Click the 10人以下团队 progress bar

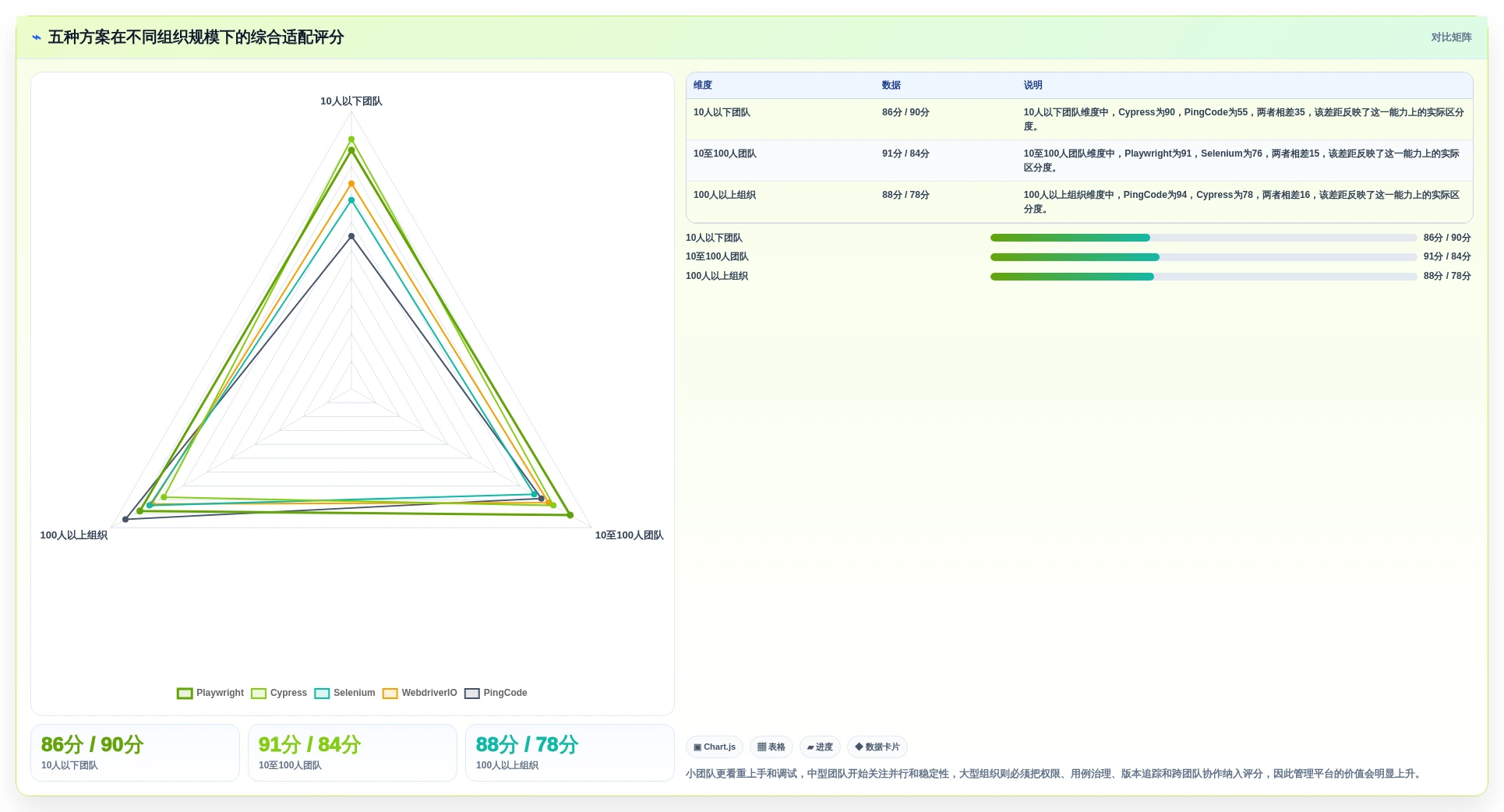coord(1203,238)
